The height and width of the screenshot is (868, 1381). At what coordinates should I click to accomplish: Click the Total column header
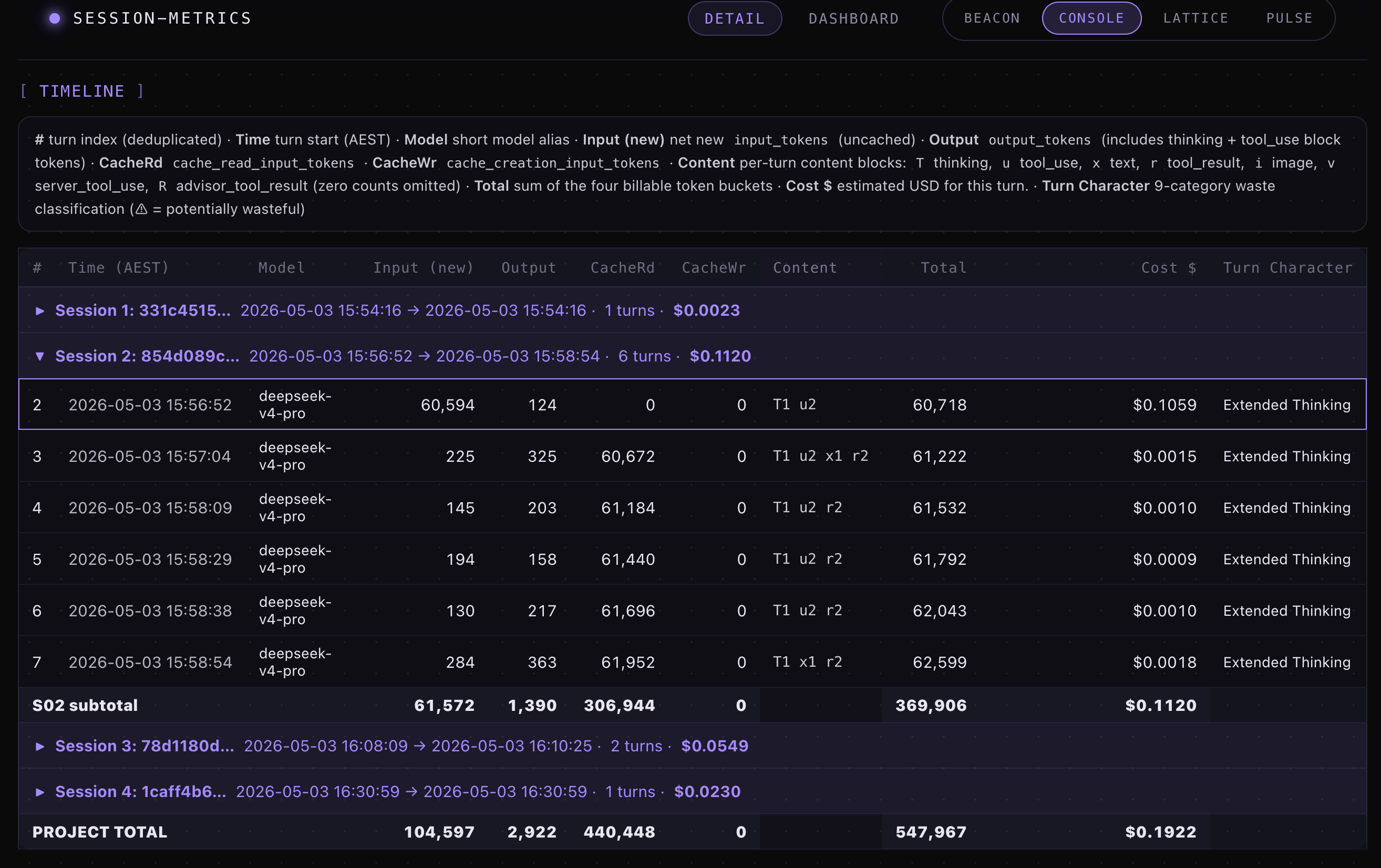tap(943, 268)
